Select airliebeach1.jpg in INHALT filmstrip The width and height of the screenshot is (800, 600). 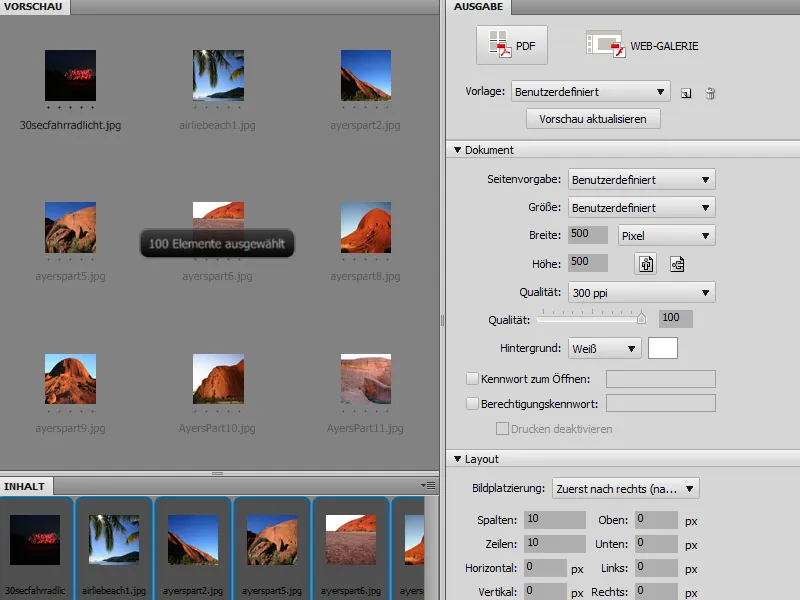(114, 540)
